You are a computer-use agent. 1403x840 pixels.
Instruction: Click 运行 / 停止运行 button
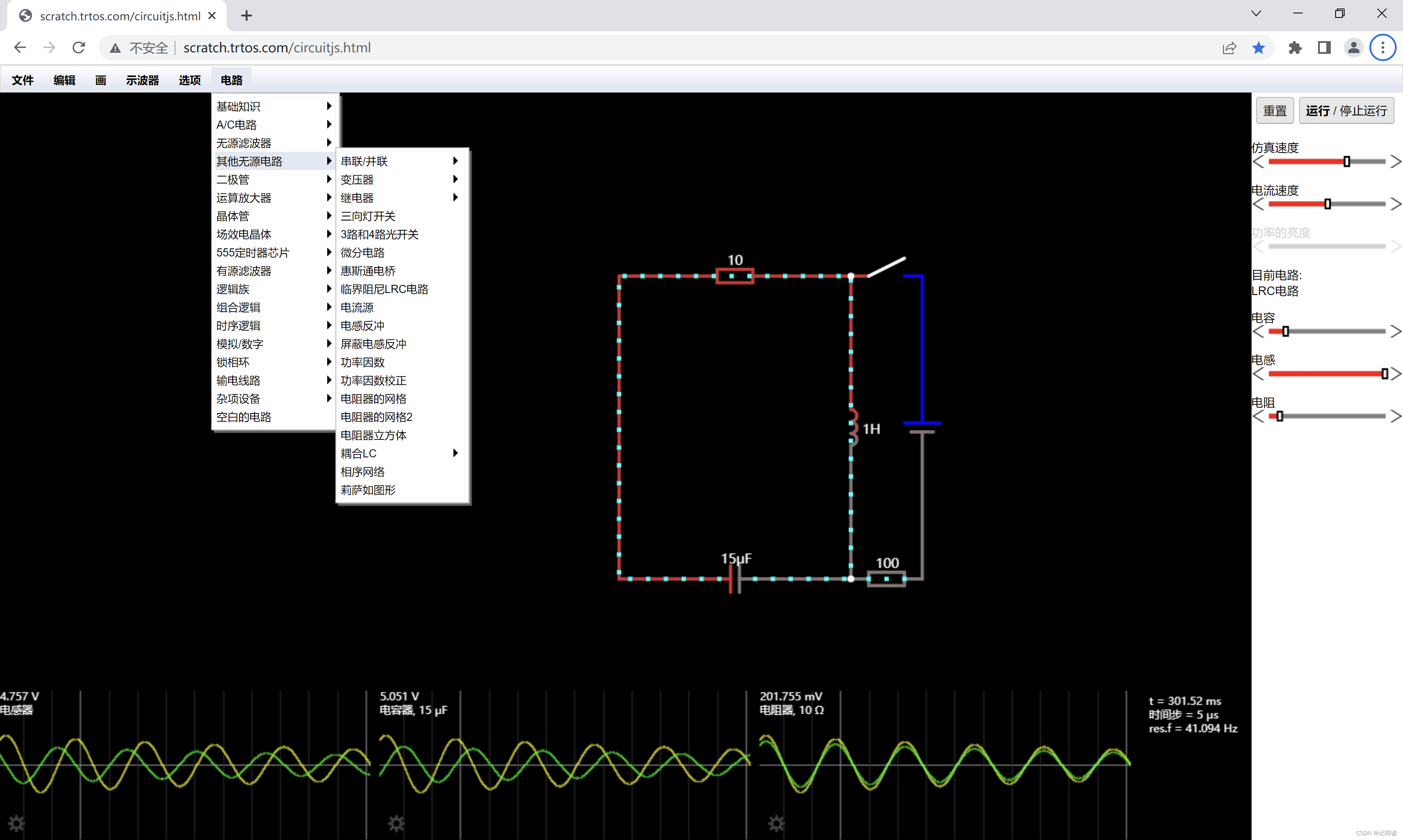tap(1346, 110)
